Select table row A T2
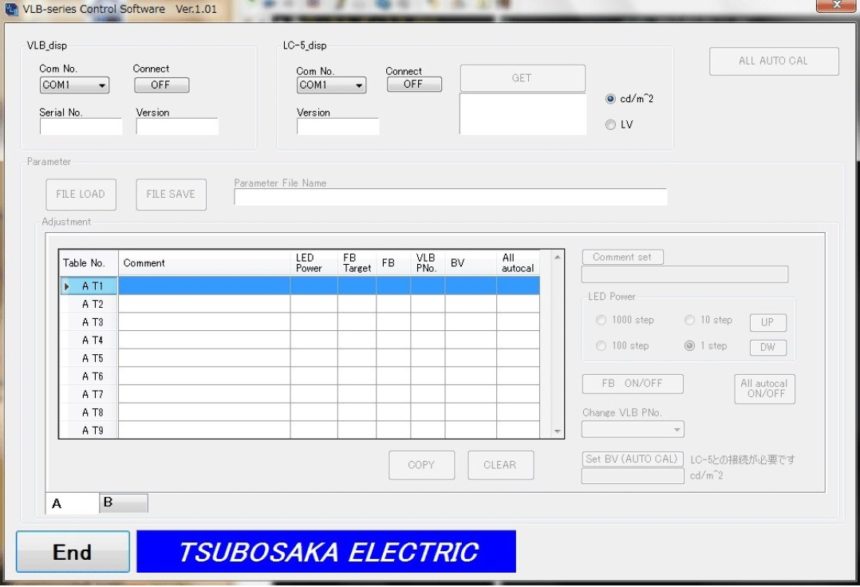 point(299,304)
